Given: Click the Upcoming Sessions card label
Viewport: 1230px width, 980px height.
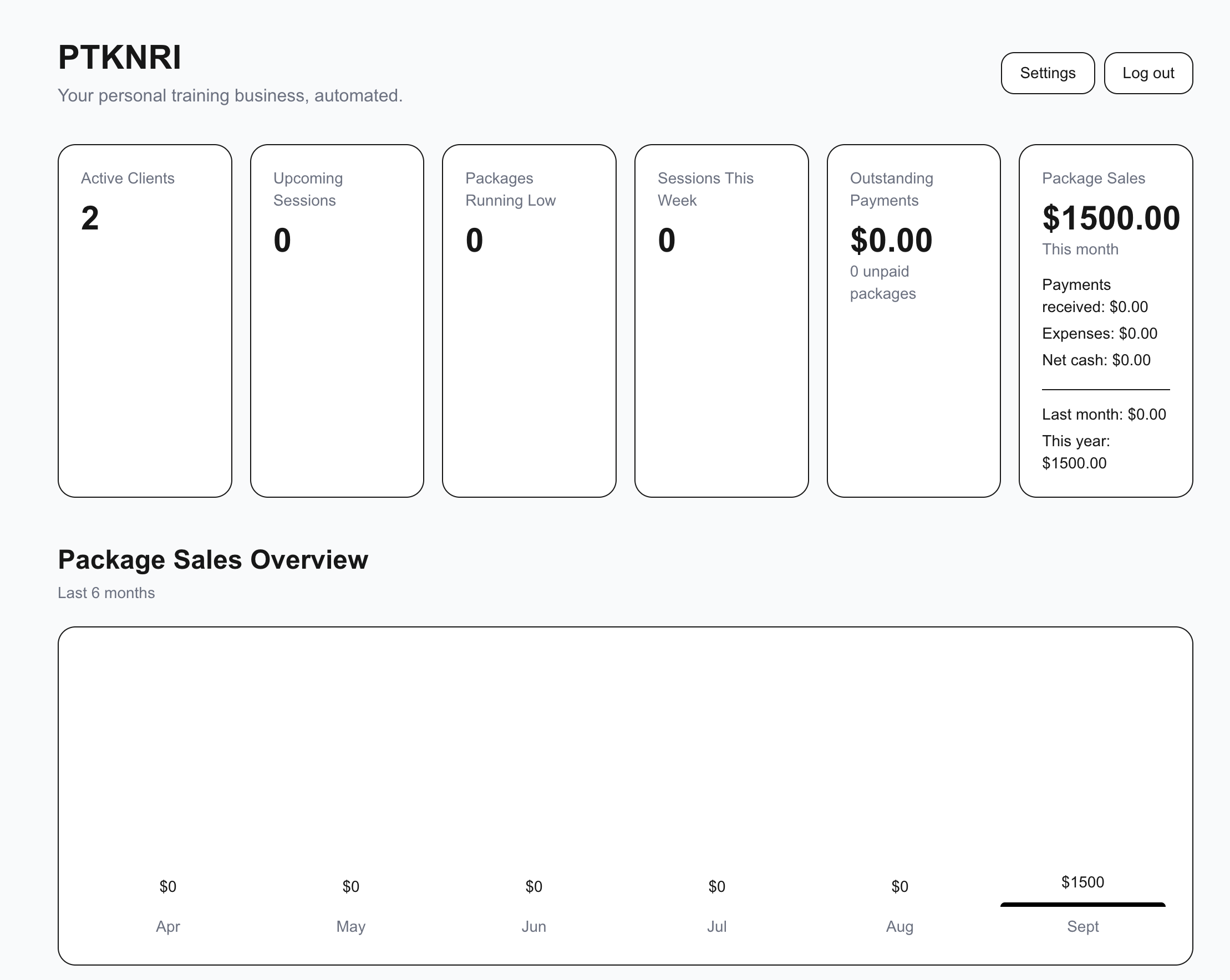Looking at the screenshot, I should [308, 189].
